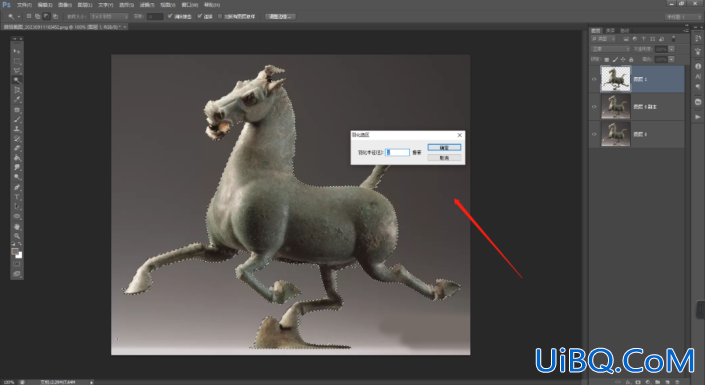The image size is (705, 385).
Task: Select the Clone Stamp tool
Action: pyautogui.click(x=17, y=129)
